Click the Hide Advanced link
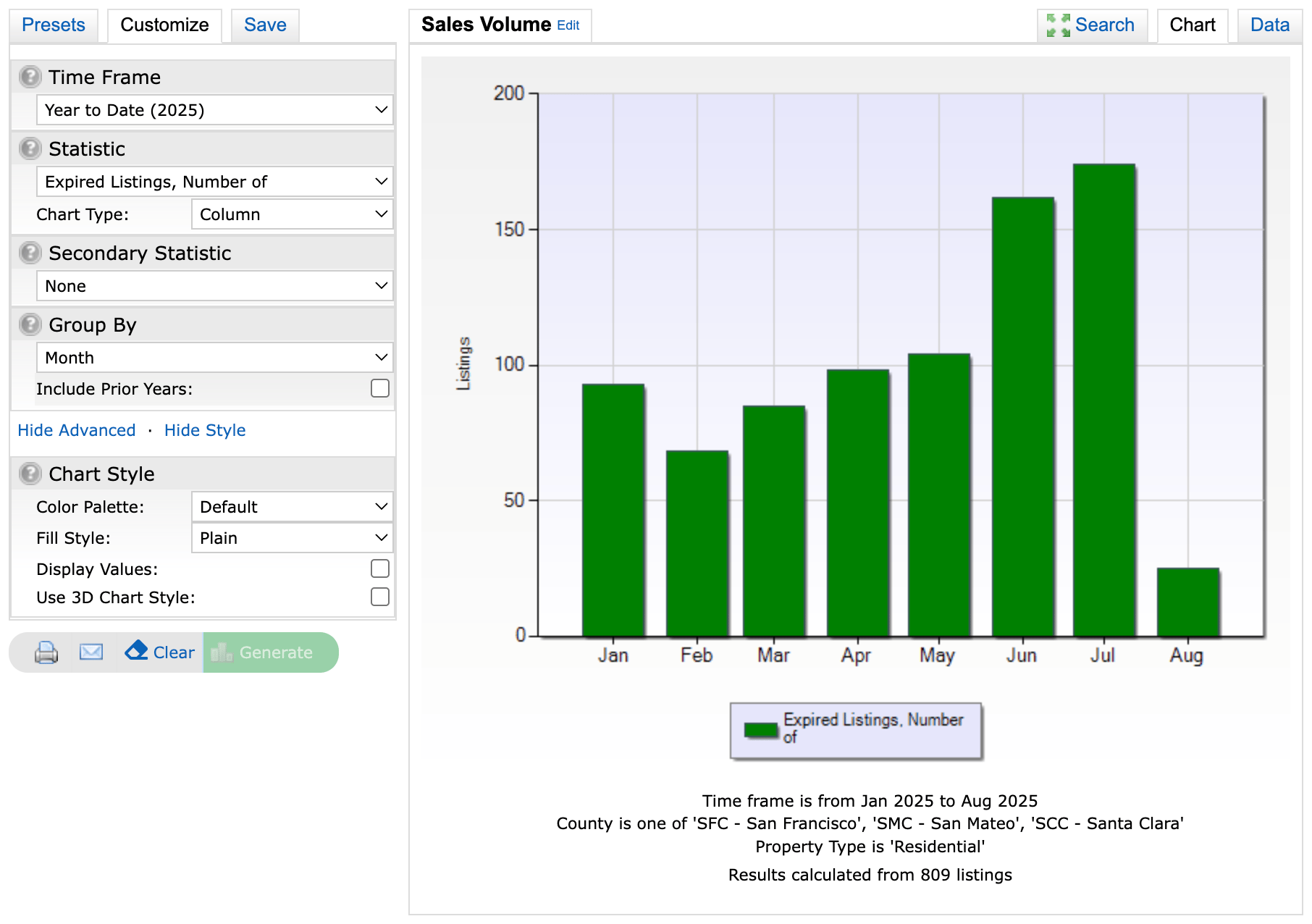The width and height of the screenshot is (1312, 924). [x=77, y=430]
